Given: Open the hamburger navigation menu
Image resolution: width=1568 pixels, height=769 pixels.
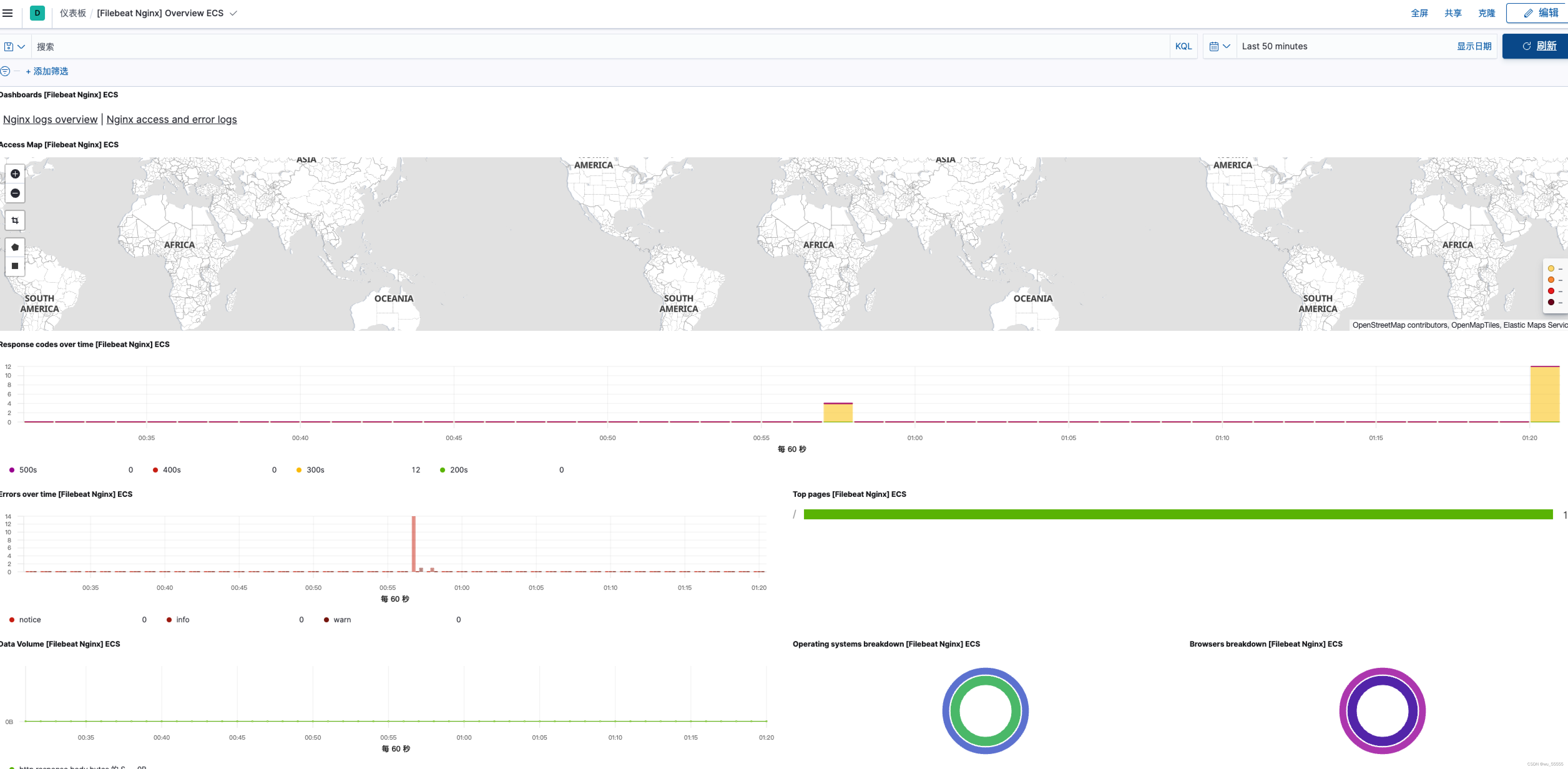Looking at the screenshot, I should coord(7,13).
